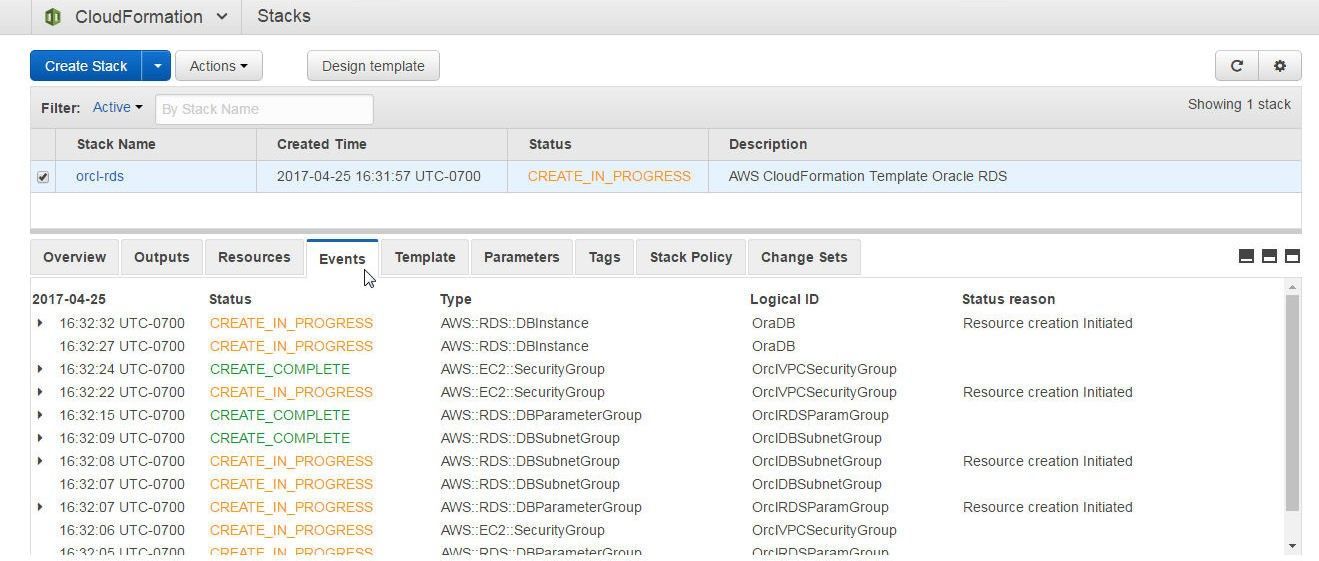Click the AWS CloudFormation Template Oracle RDS description
Image resolution: width=1319 pixels, height=561 pixels.
coord(868,176)
